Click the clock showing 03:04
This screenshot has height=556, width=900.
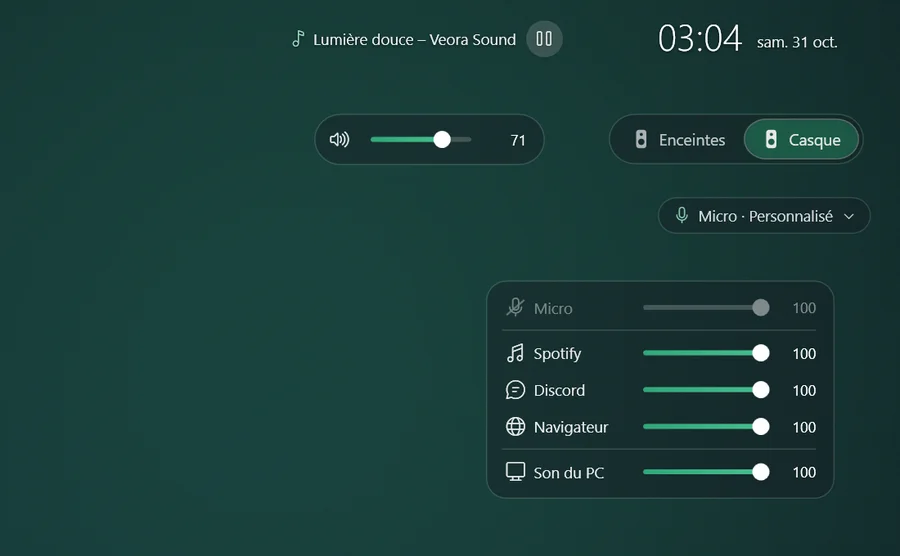click(700, 39)
